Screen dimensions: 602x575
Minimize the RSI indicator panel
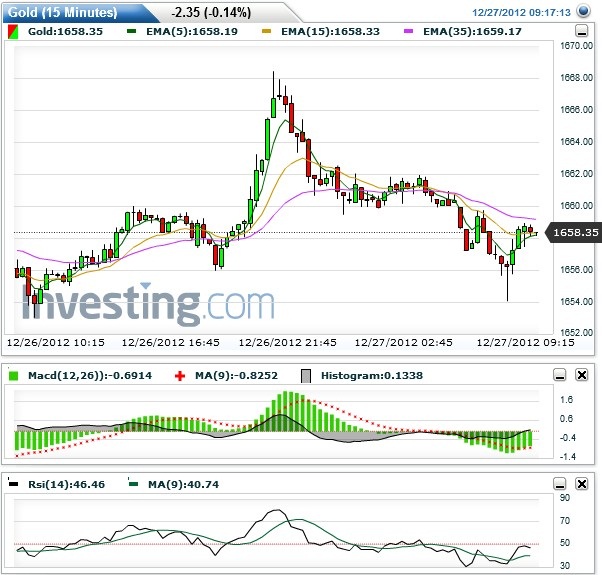(560, 484)
